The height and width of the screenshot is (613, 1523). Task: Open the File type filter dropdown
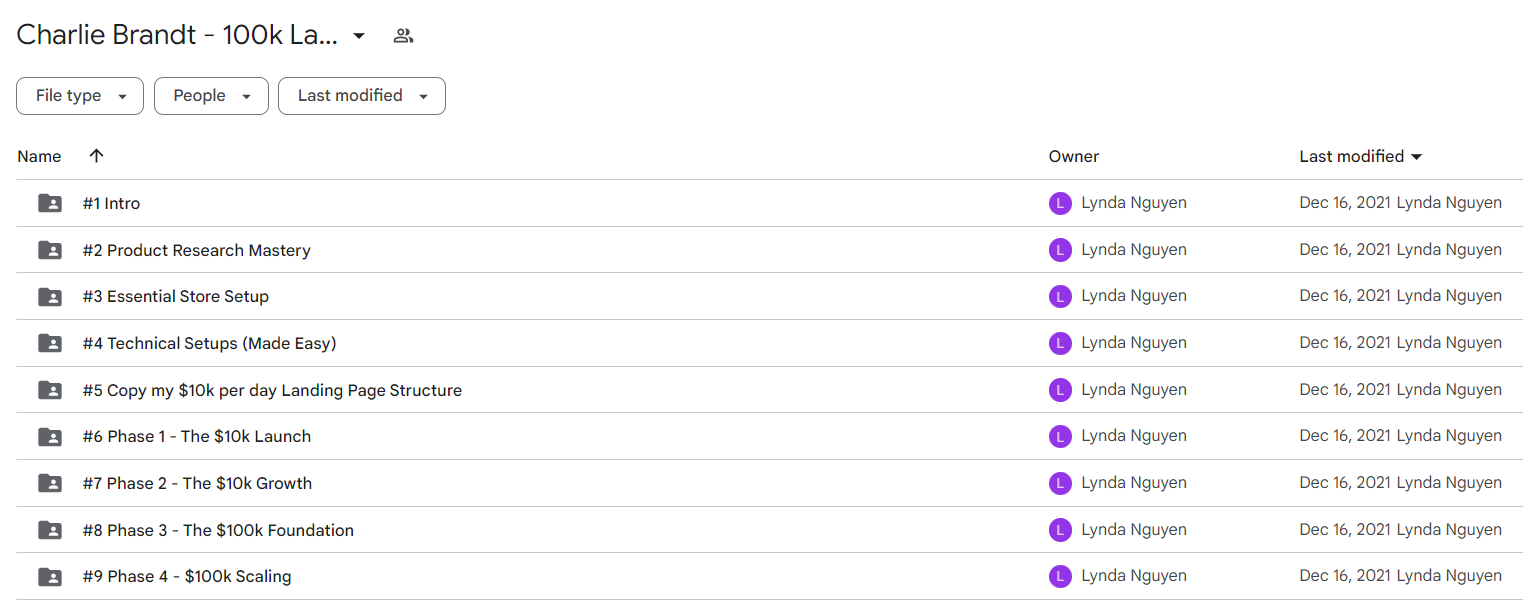point(80,96)
